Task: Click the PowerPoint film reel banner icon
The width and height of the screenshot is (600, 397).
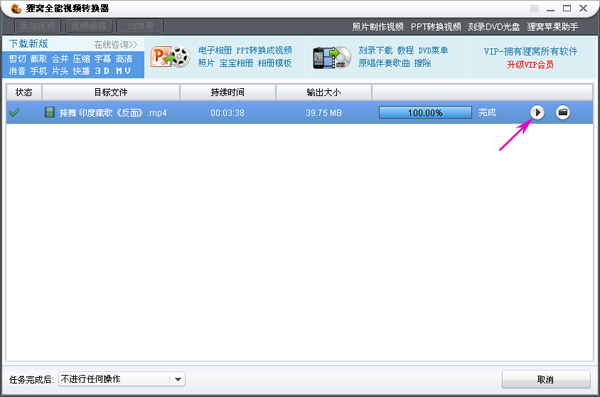Action: point(170,57)
